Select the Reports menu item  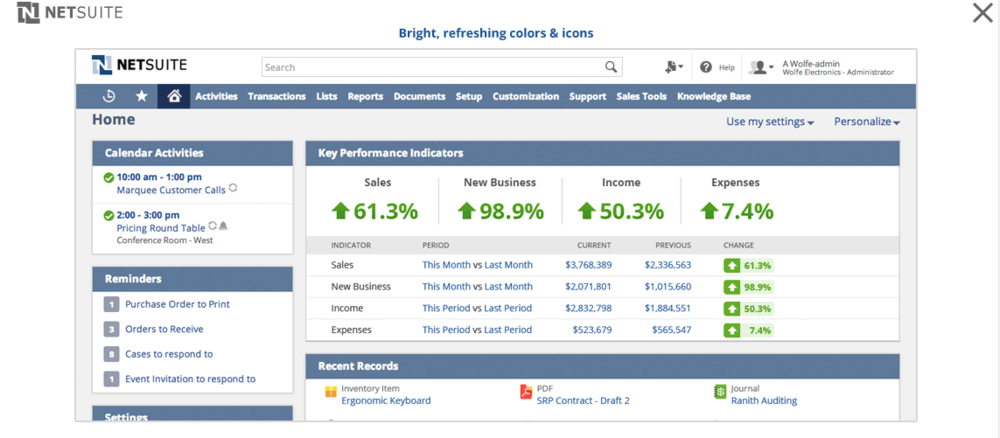[365, 97]
